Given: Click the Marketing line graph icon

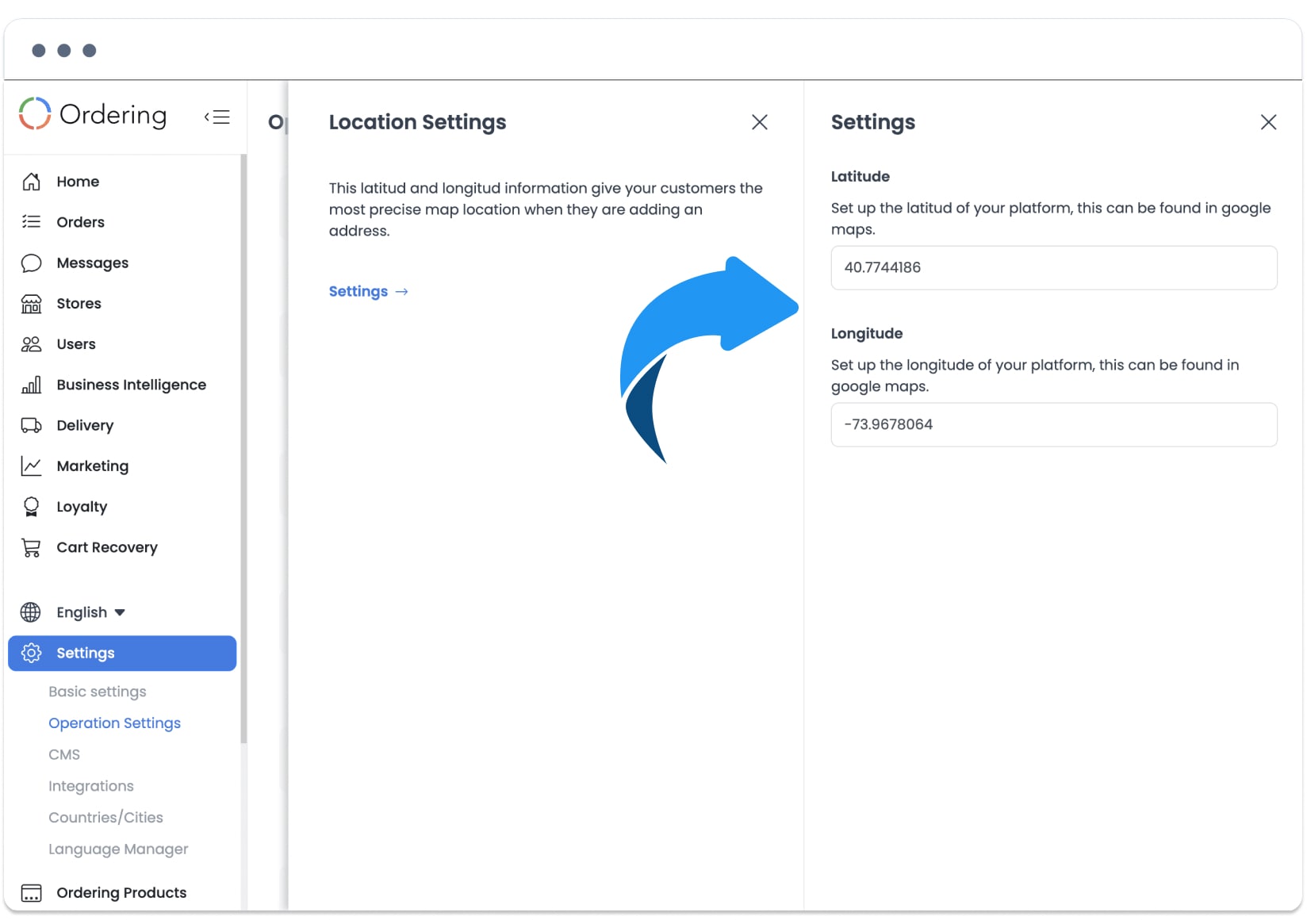Looking at the screenshot, I should (31, 466).
